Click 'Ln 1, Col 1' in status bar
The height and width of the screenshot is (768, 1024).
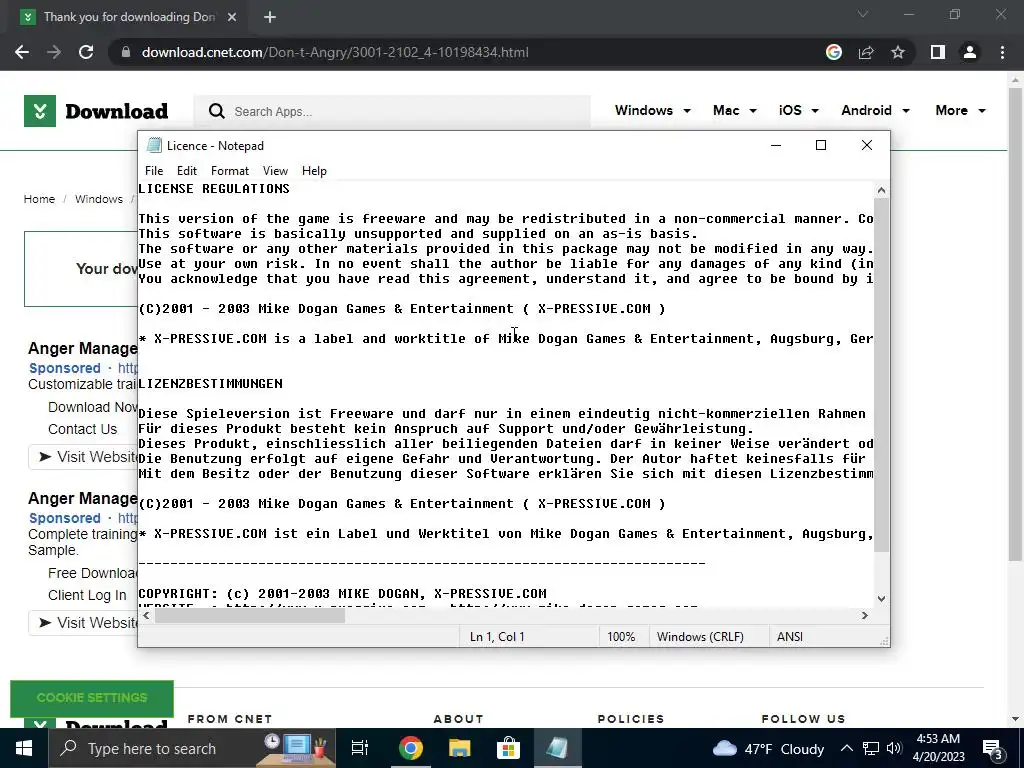coord(497,637)
